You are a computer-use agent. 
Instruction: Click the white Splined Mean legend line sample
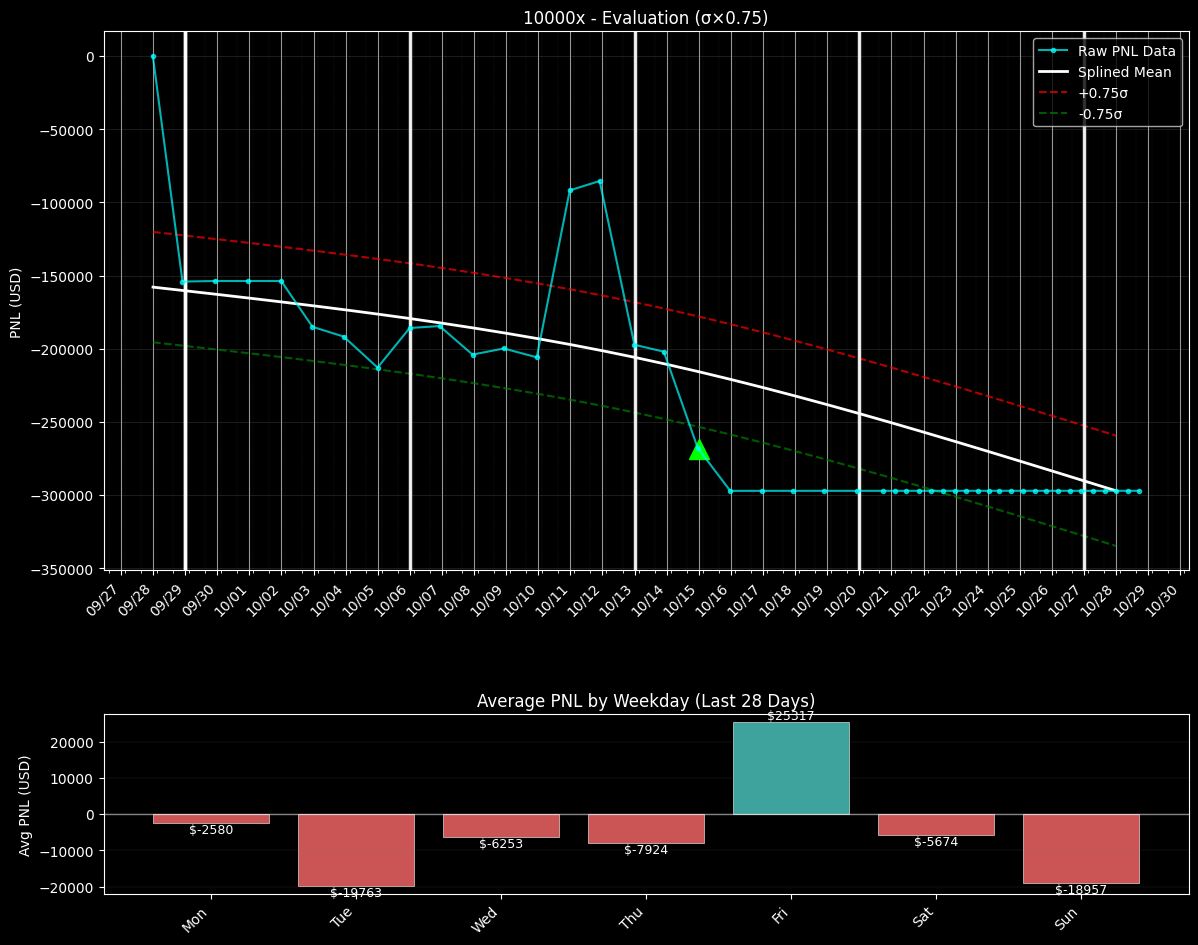point(1053,72)
